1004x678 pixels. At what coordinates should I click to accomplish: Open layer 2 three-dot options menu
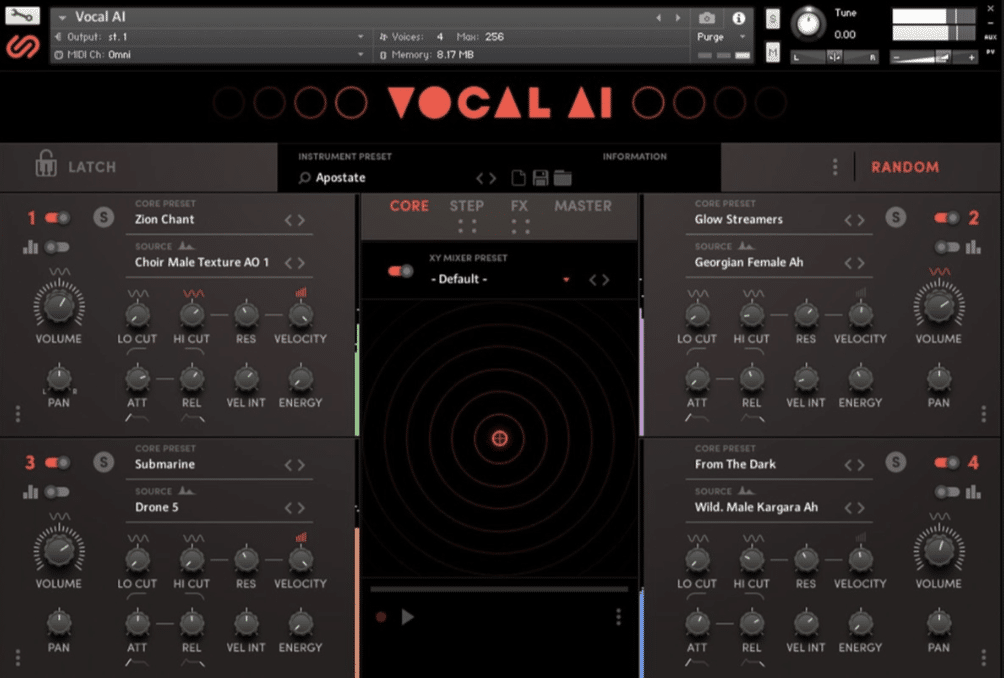tap(984, 414)
